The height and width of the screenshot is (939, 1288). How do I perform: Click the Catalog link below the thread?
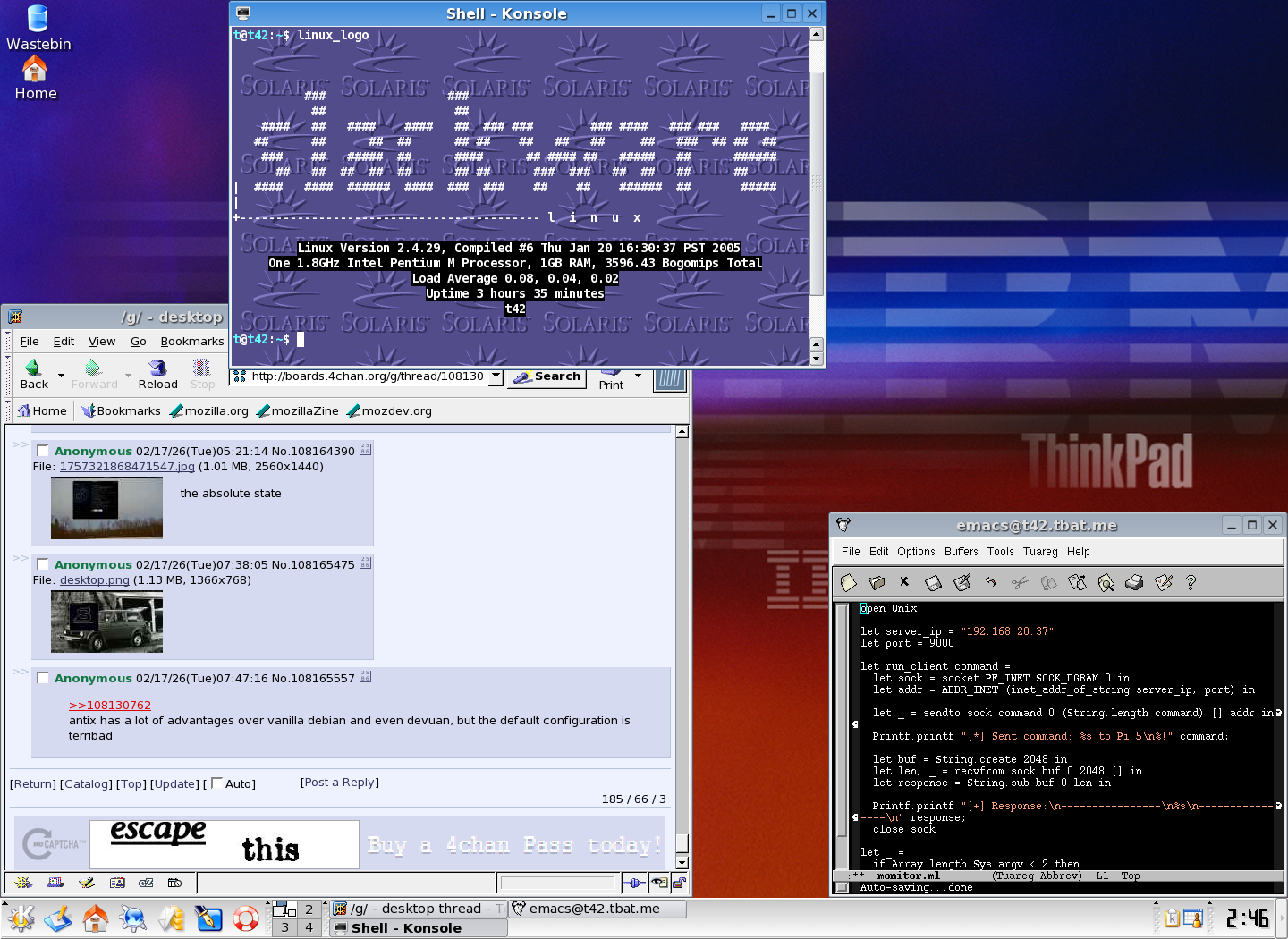86,784
